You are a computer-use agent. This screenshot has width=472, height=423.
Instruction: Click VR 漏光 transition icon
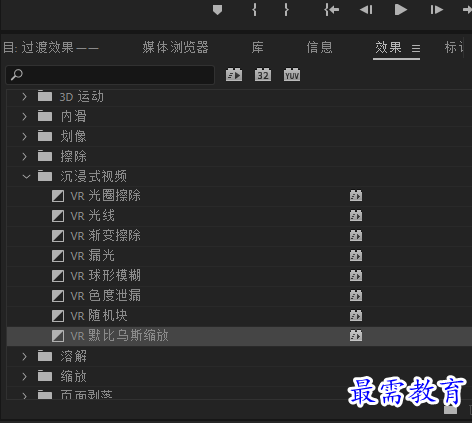coord(58,256)
